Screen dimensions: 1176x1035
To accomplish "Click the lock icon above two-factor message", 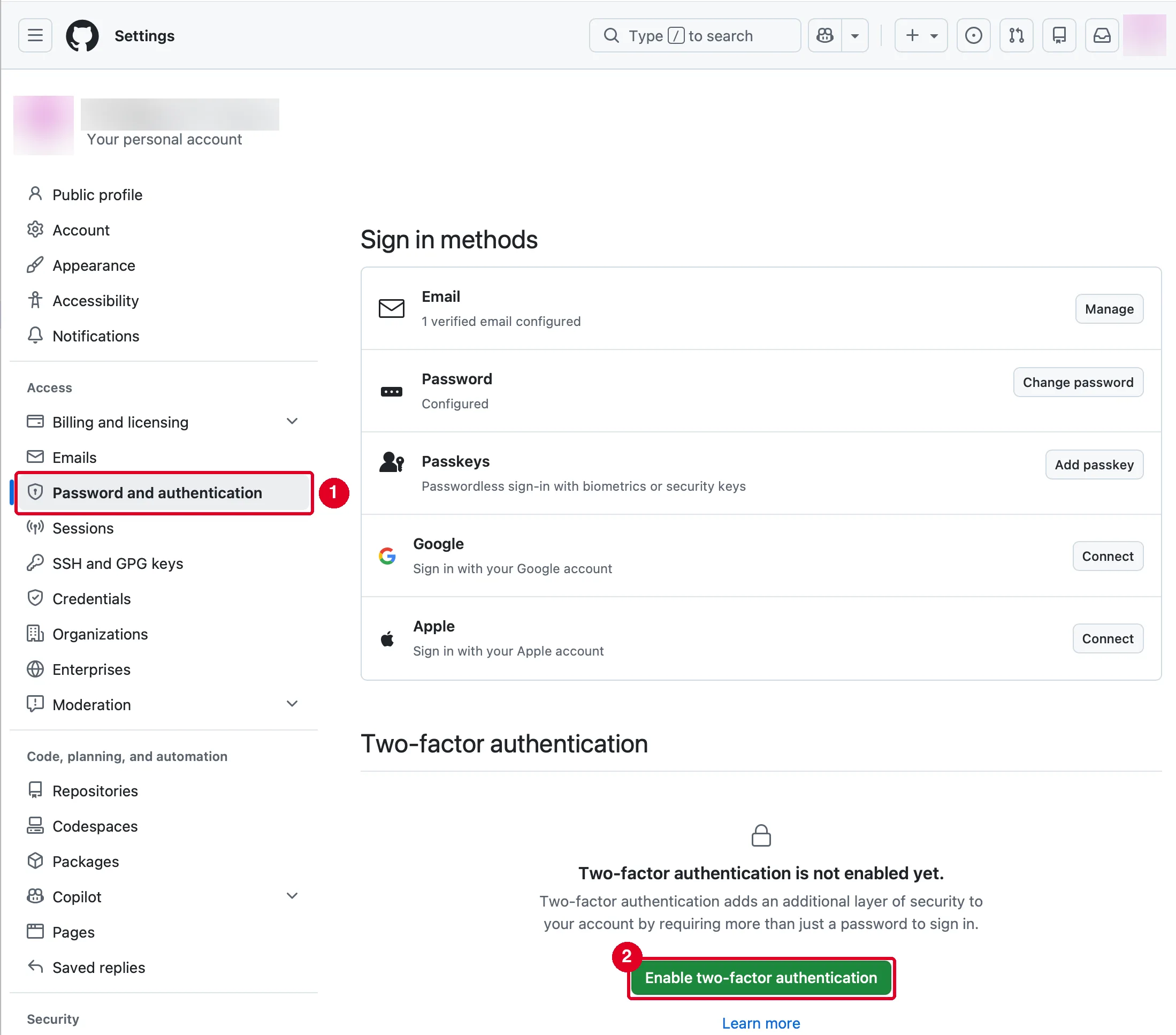I will coord(761,835).
